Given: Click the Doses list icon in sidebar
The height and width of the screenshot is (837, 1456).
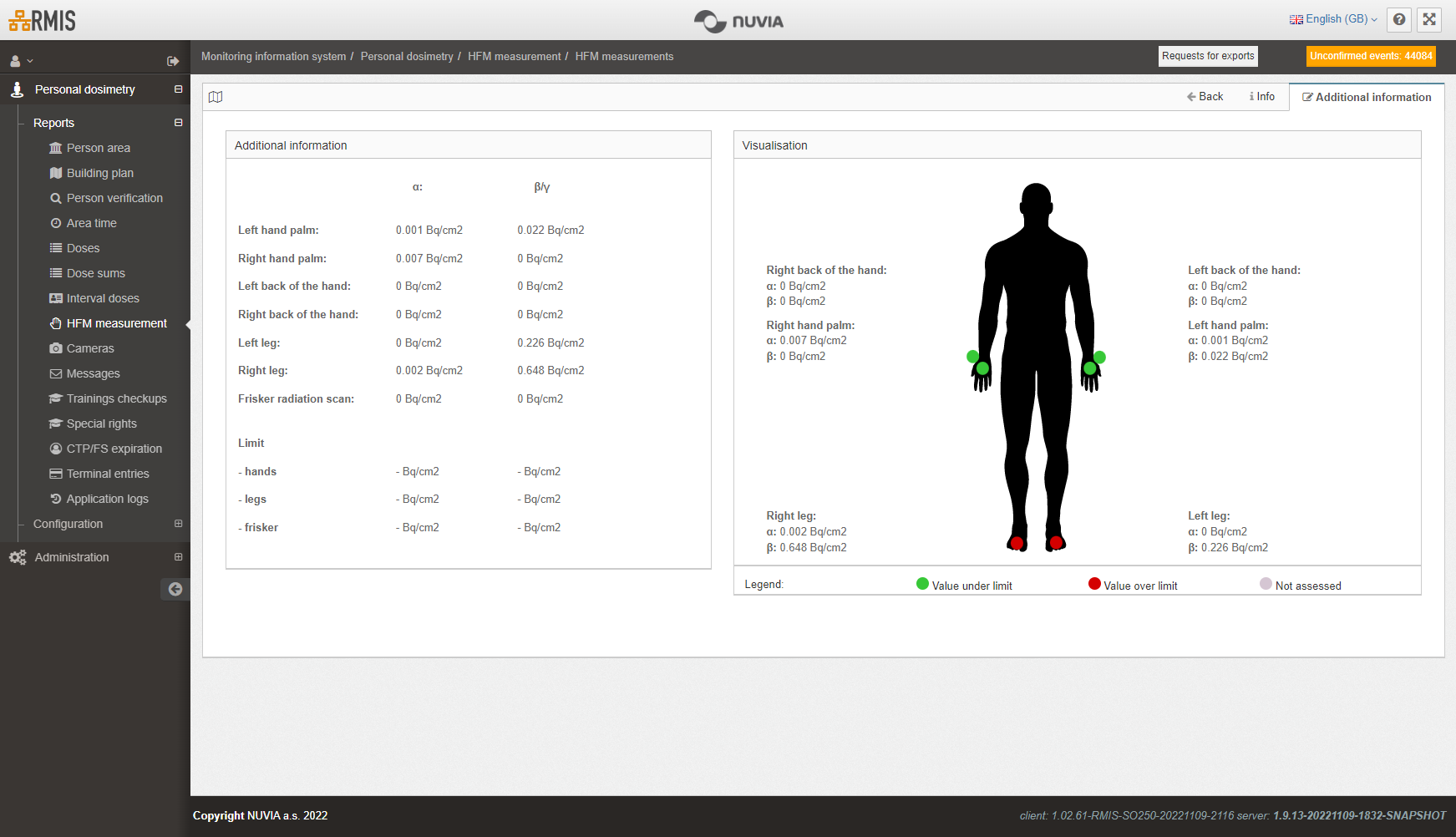Looking at the screenshot, I should click(55, 248).
